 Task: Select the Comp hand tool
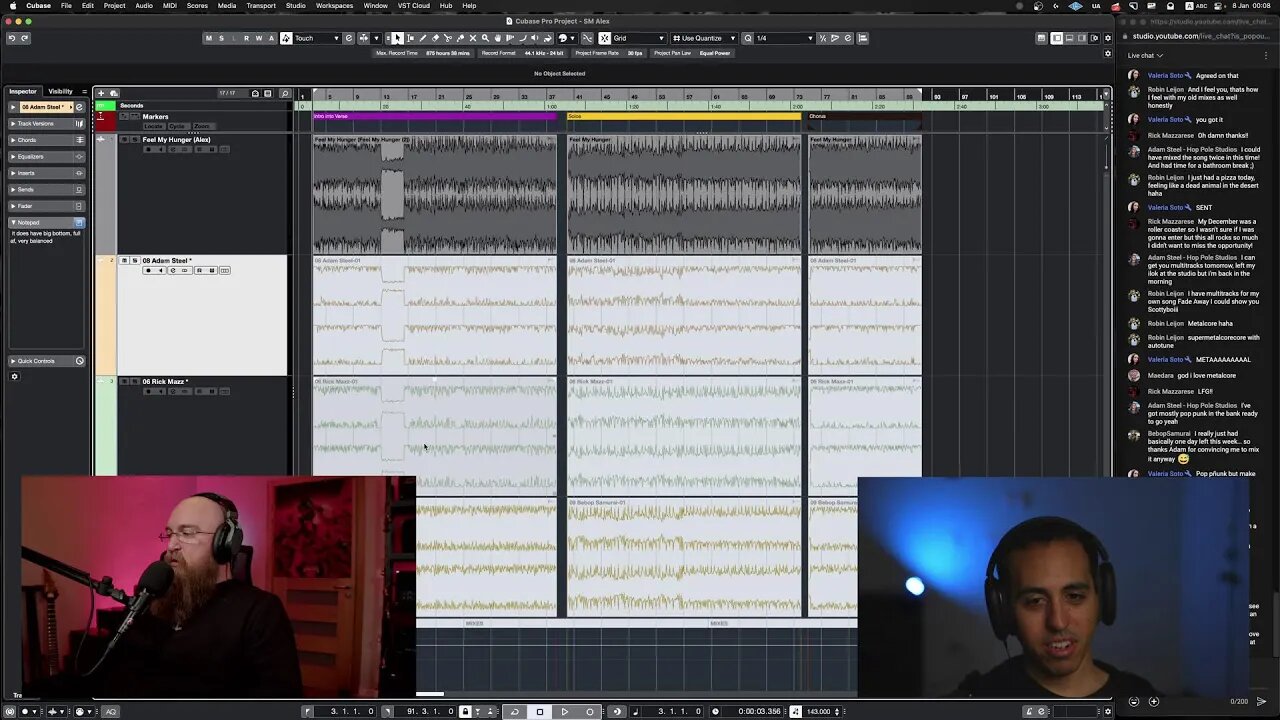[x=498, y=38]
